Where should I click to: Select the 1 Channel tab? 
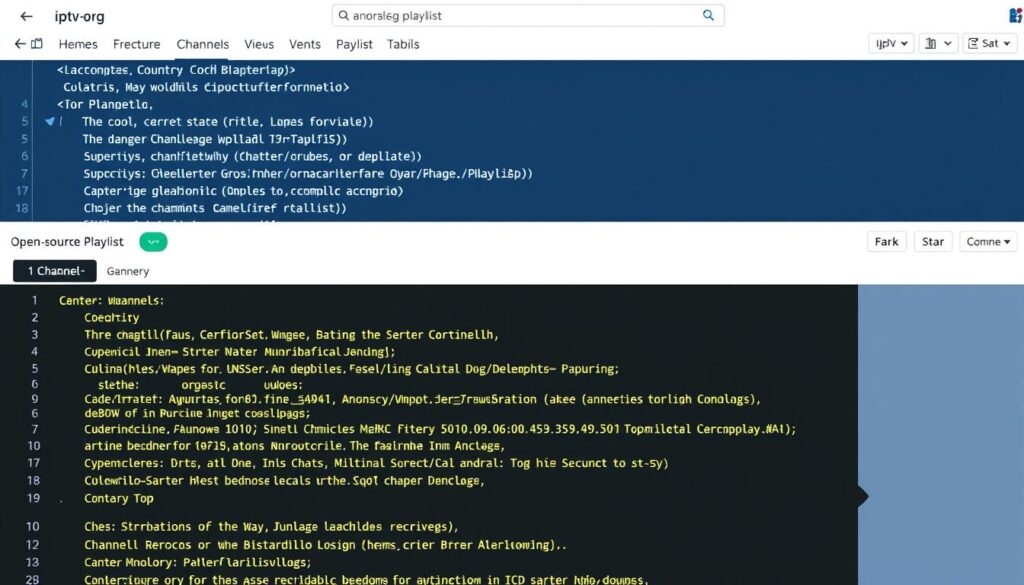(54, 271)
